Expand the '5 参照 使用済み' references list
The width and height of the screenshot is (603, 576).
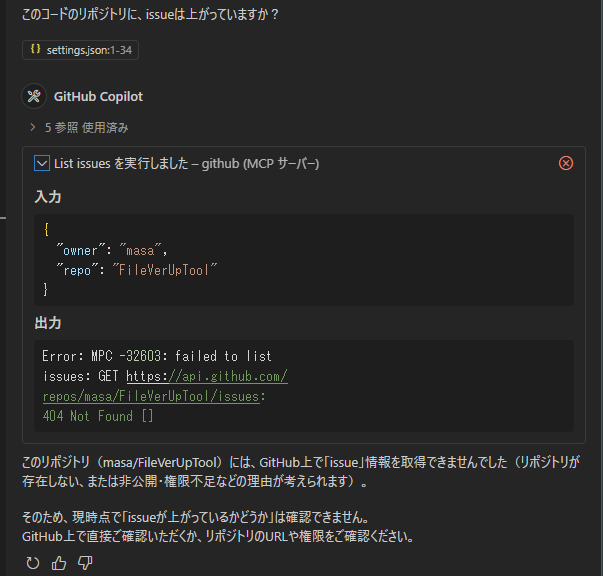[79, 128]
